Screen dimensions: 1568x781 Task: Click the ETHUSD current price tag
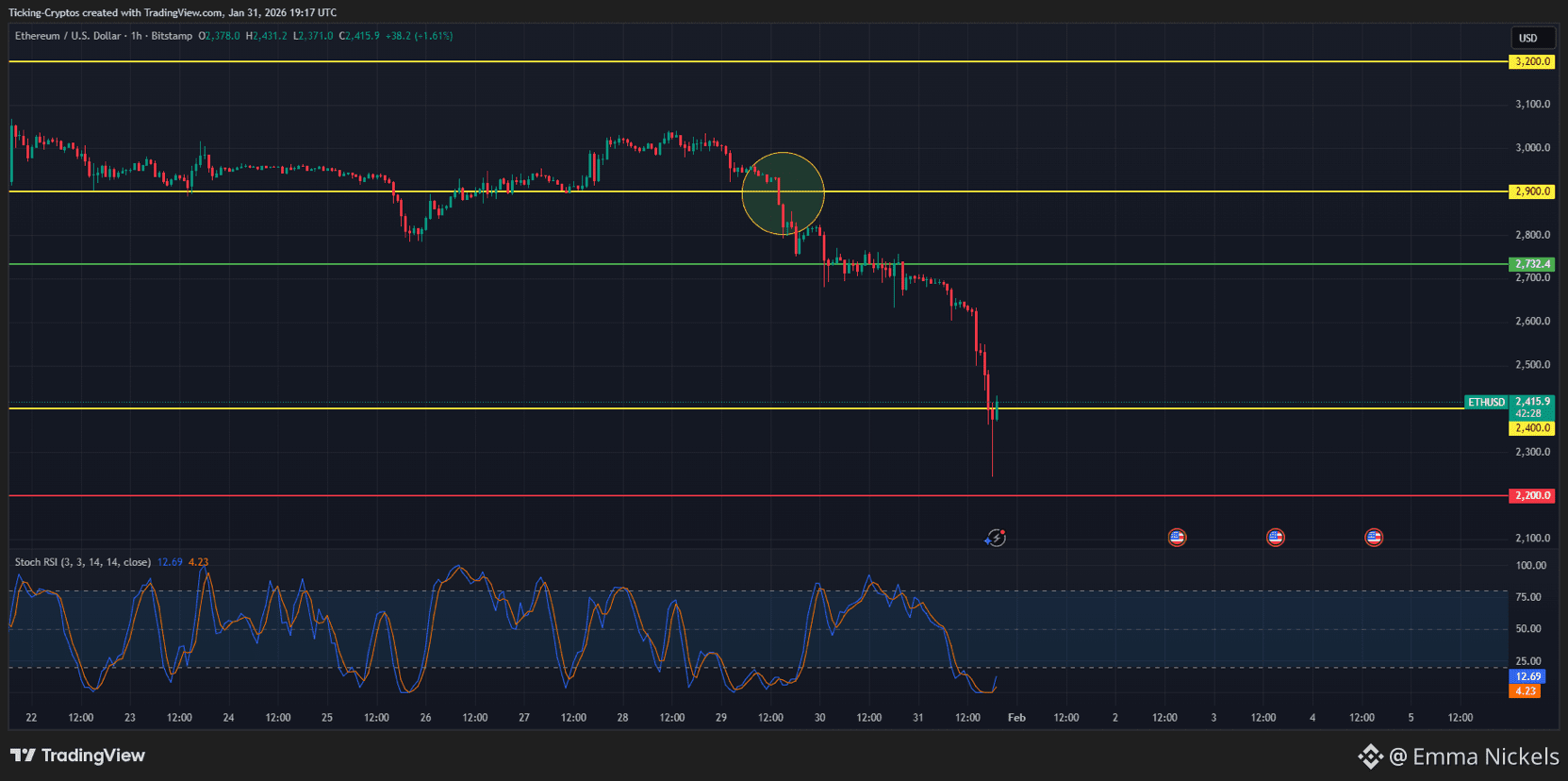point(1487,403)
